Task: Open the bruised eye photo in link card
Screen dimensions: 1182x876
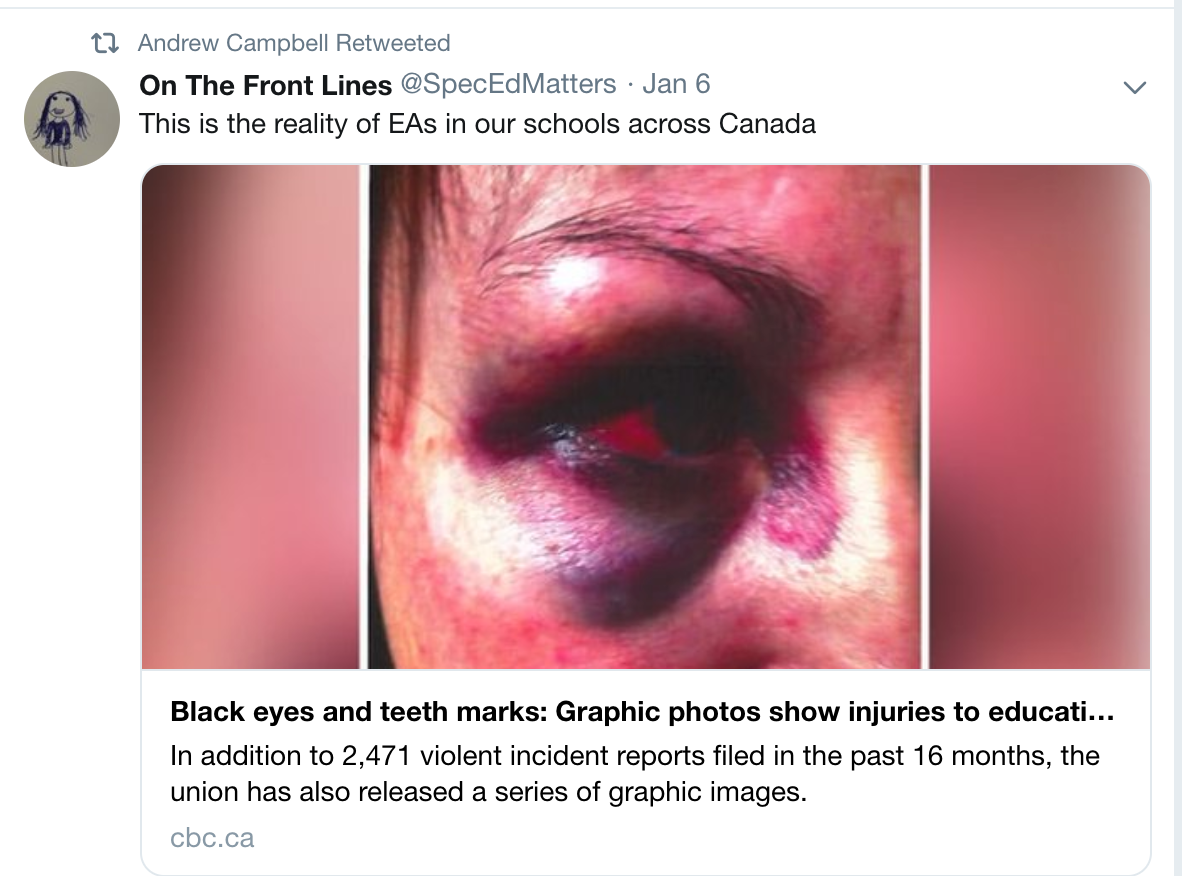Action: 647,416
